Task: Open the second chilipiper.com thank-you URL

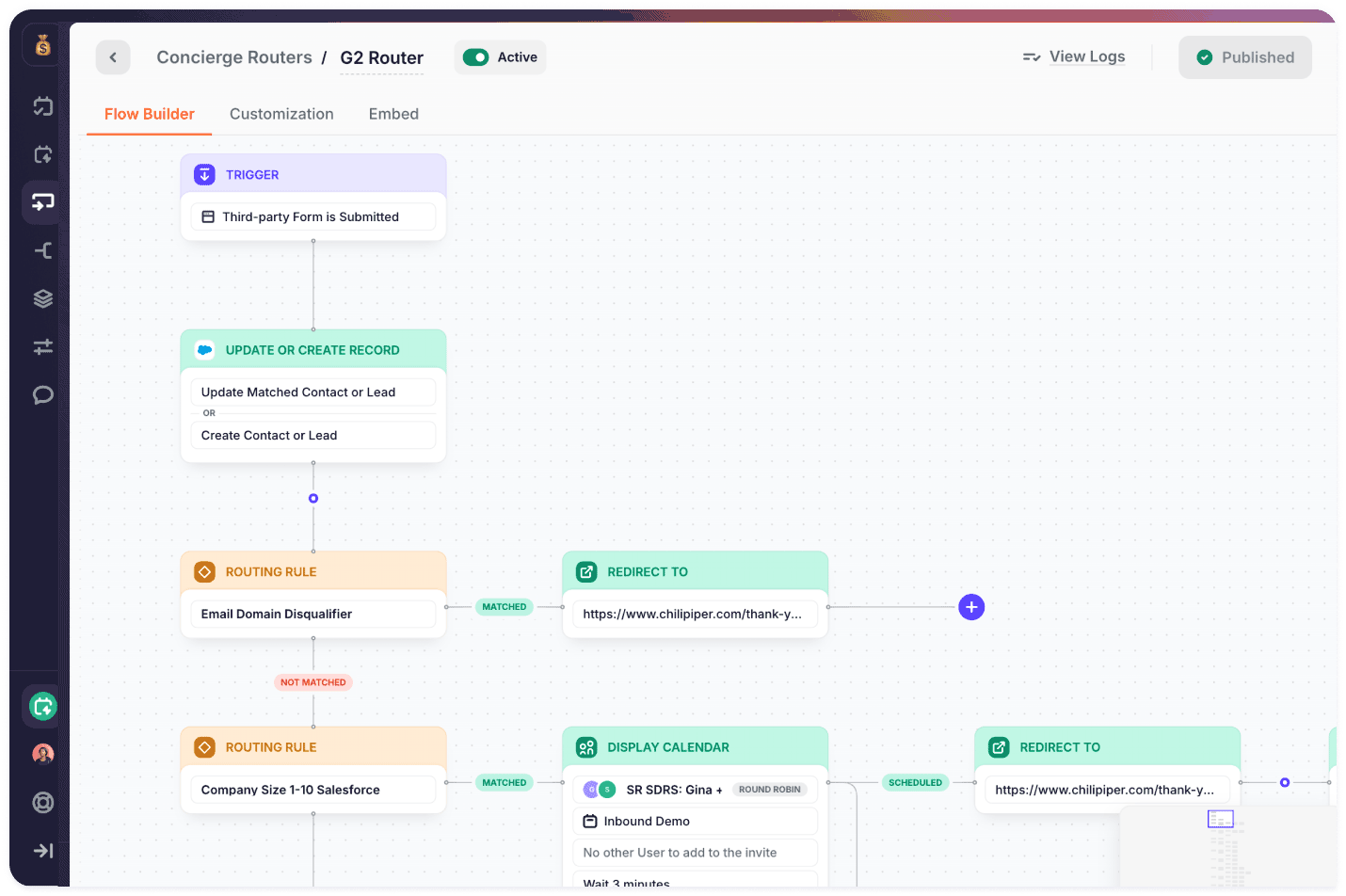Action: (x=1108, y=790)
